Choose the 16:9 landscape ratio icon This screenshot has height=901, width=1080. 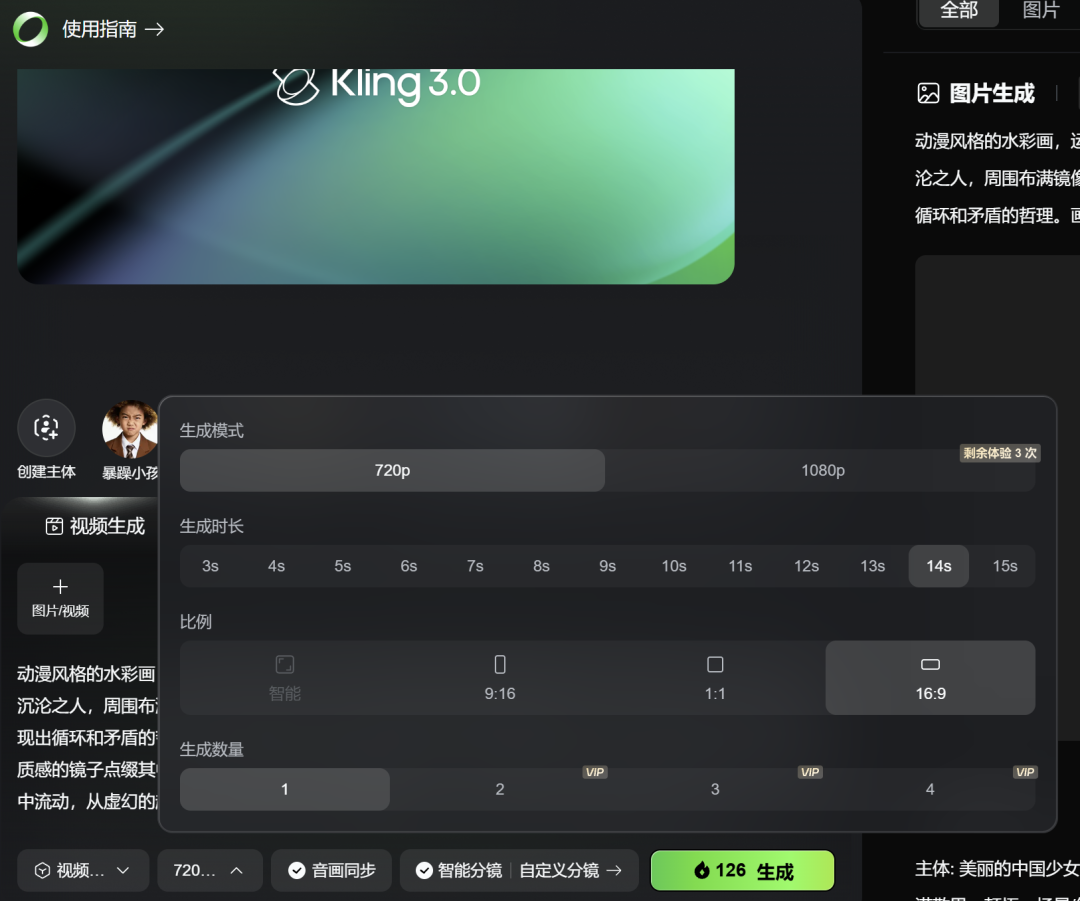[x=930, y=665]
